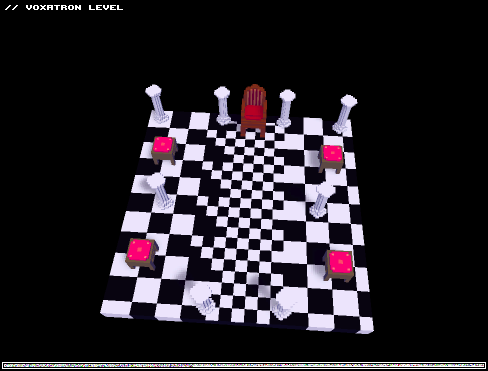
Task: Click the pillar immediately left of the throne
Action: pos(223,106)
